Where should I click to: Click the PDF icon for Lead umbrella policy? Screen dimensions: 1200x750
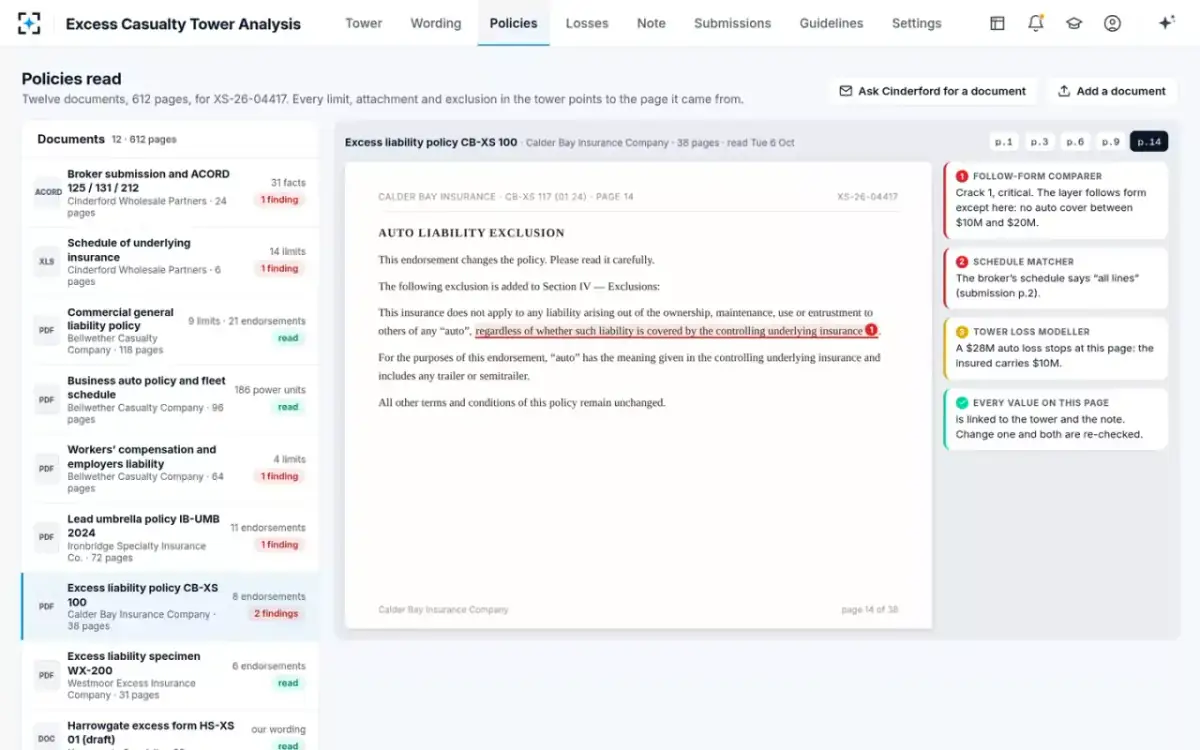click(47, 537)
